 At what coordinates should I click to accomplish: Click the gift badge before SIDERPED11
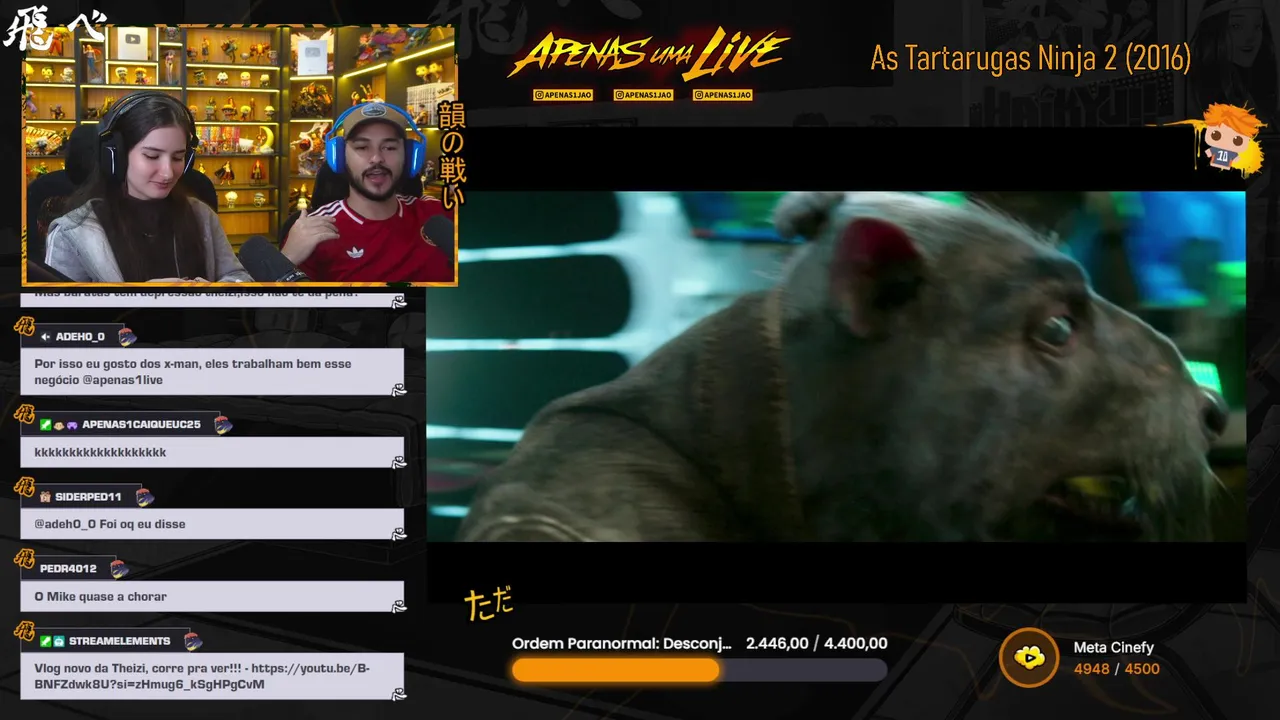click(45, 497)
